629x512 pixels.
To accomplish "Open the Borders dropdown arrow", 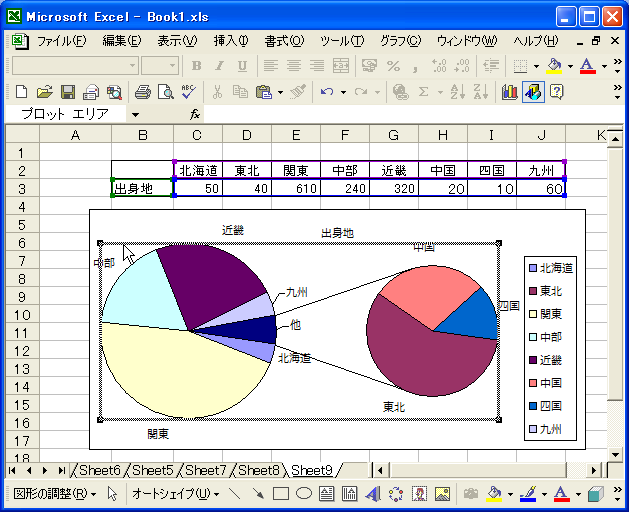I will 536,66.
